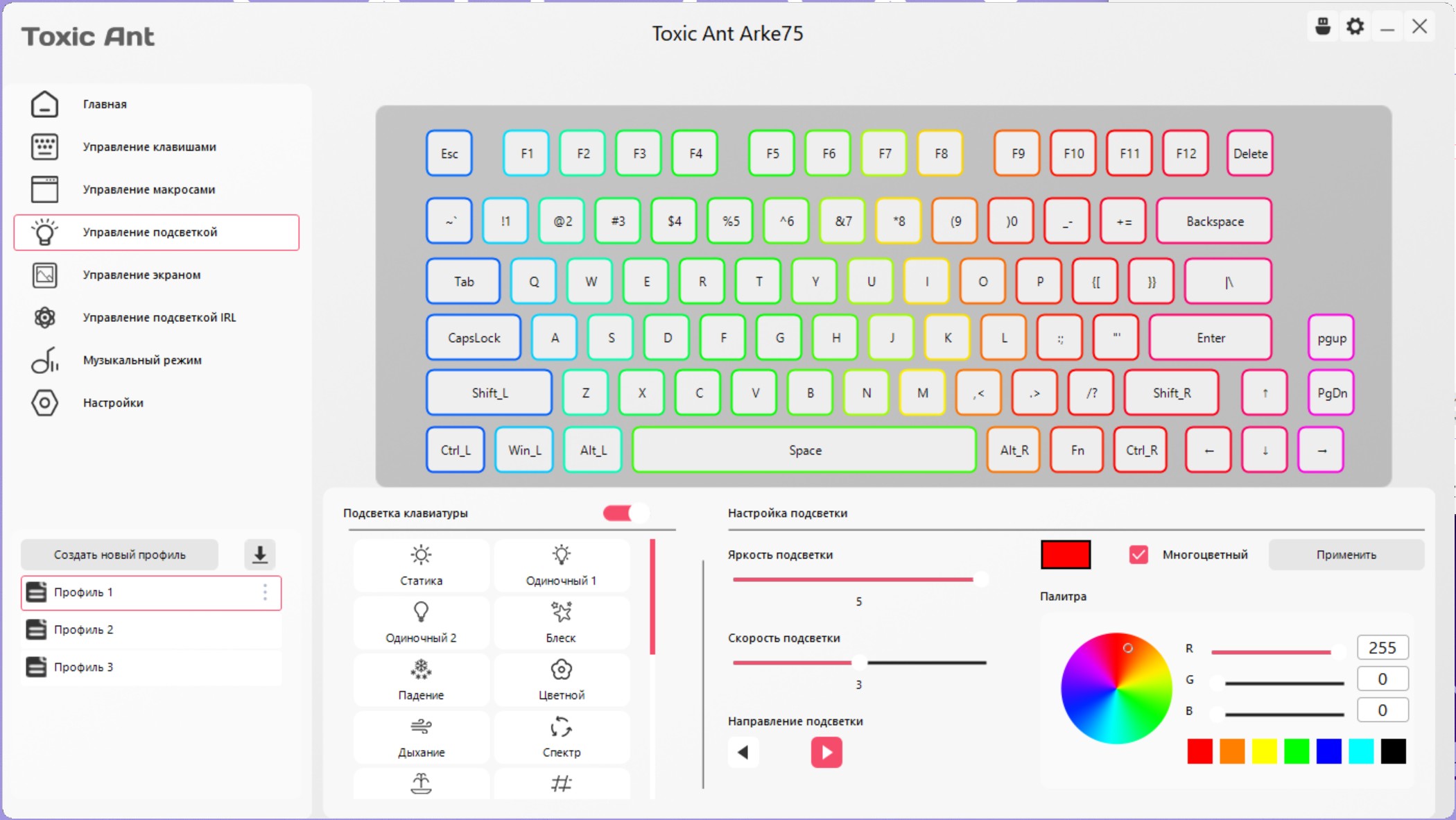Select the F12 key on the keyboard
The image size is (1456, 820).
coord(1186,153)
